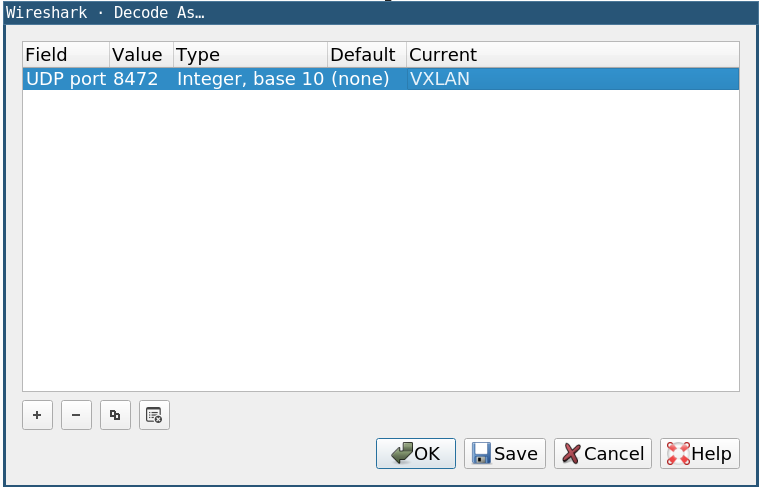The width and height of the screenshot is (759, 487).
Task: Add a new Decode As entry
Action: click(37, 415)
